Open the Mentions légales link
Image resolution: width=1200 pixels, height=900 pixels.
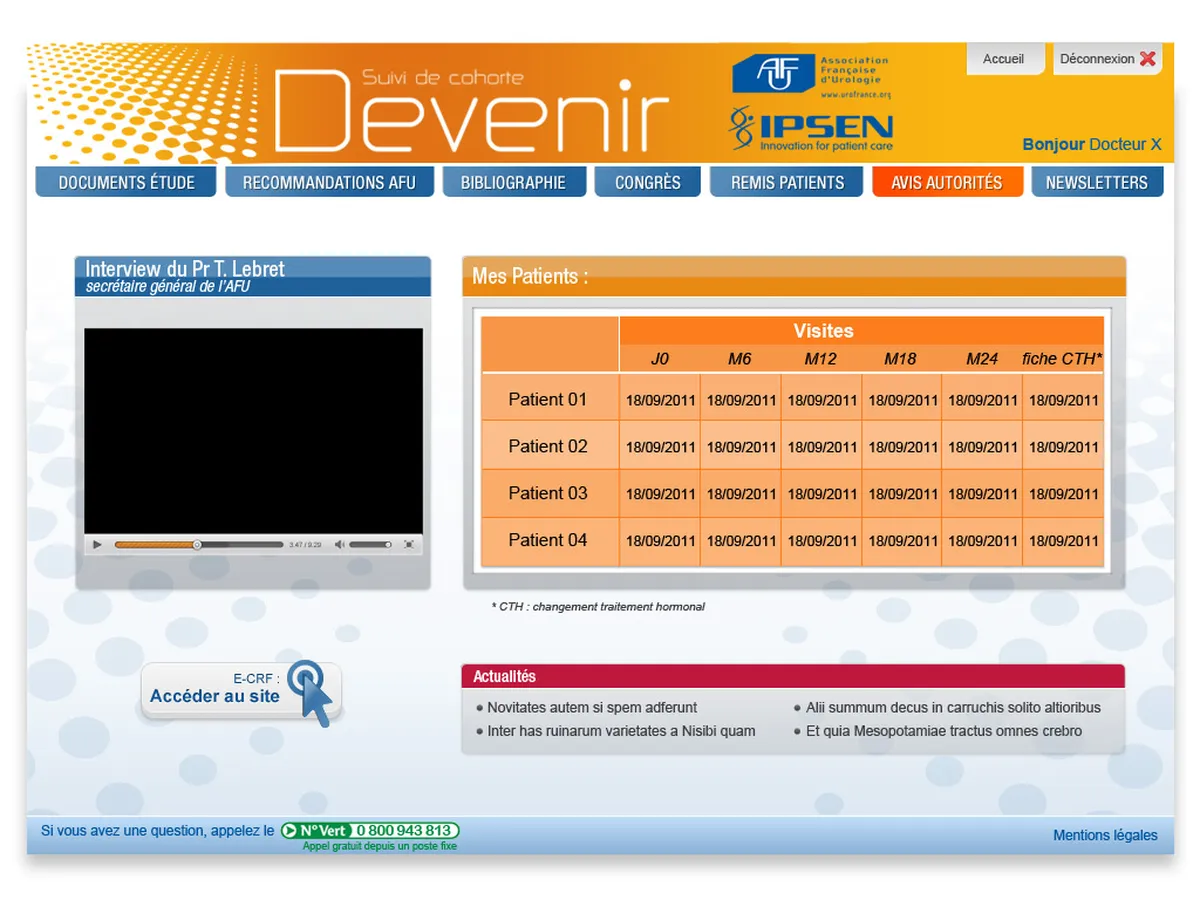coord(1105,835)
